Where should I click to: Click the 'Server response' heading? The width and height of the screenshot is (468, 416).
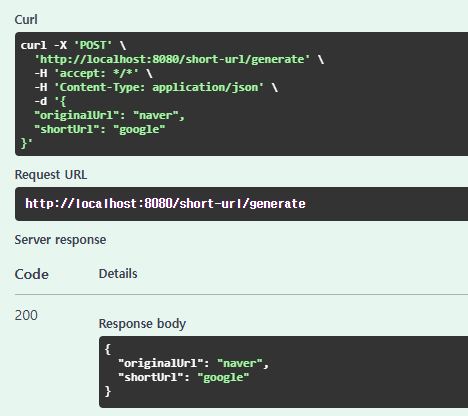[x=60, y=240]
